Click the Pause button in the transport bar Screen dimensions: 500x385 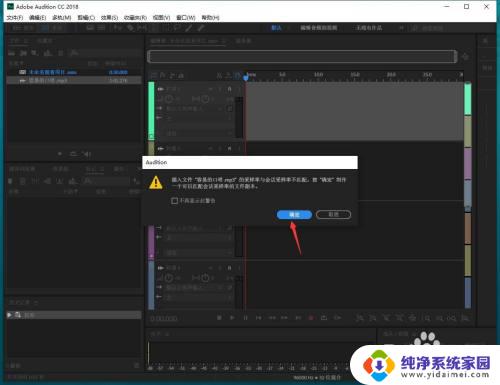[x=245, y=318]
